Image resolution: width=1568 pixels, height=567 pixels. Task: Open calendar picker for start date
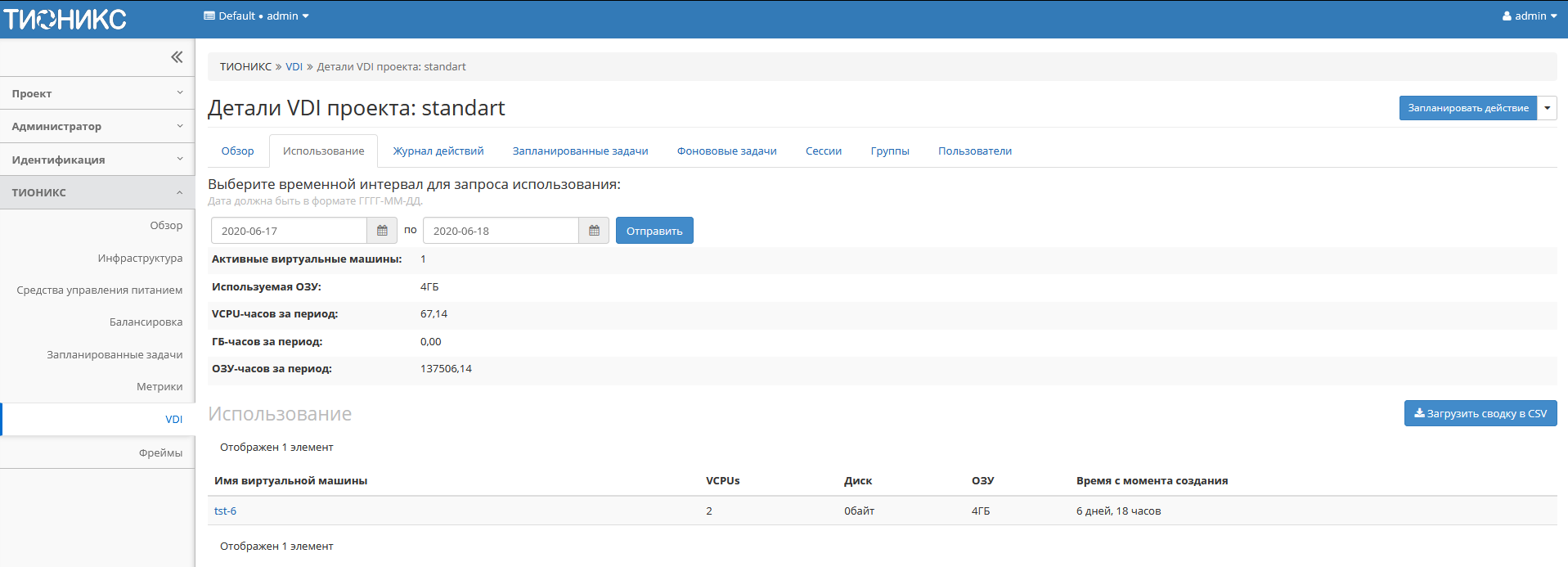(382, 231)
